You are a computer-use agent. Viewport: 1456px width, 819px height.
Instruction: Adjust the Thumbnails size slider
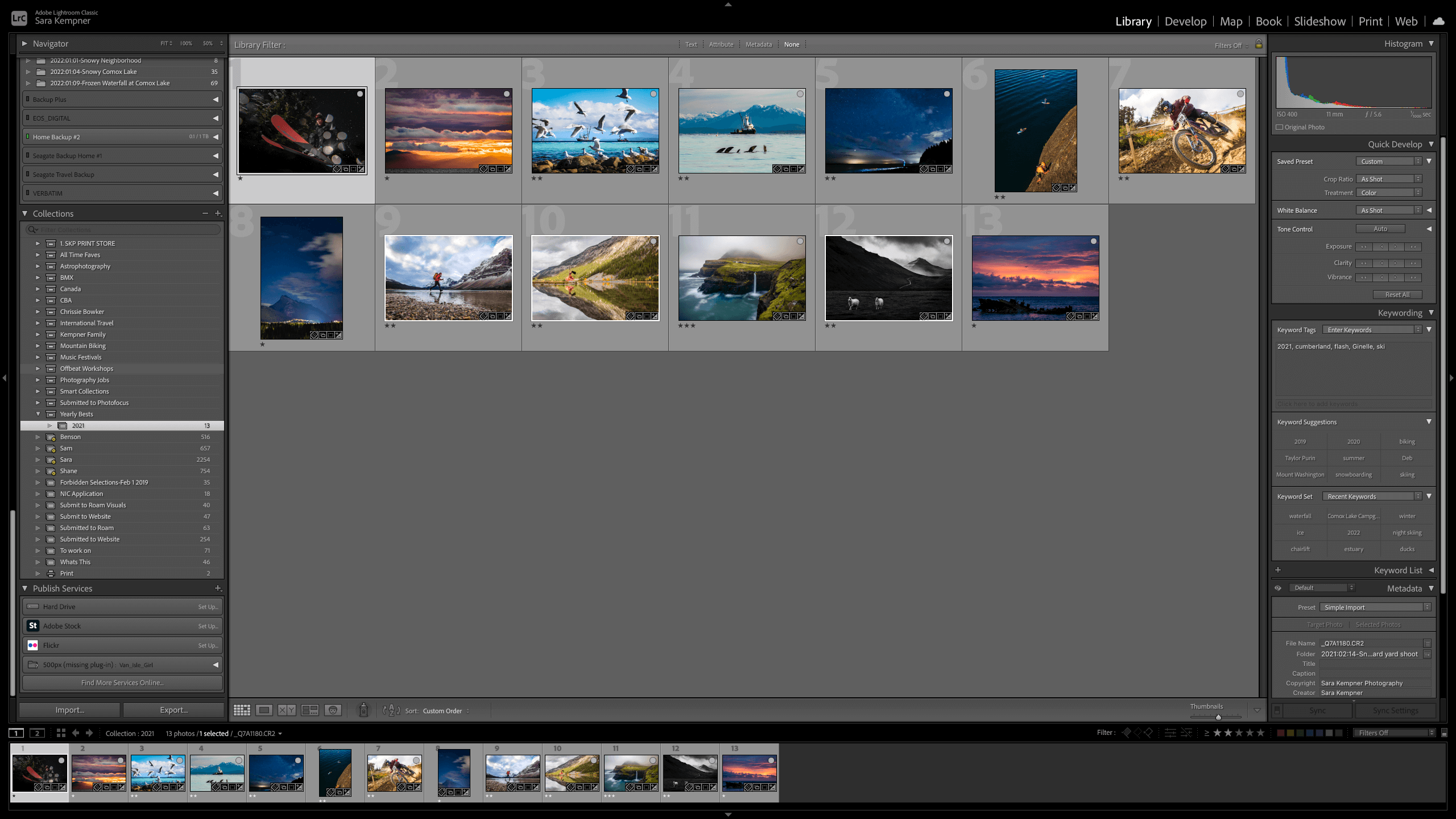click(x=1218, y=717)
